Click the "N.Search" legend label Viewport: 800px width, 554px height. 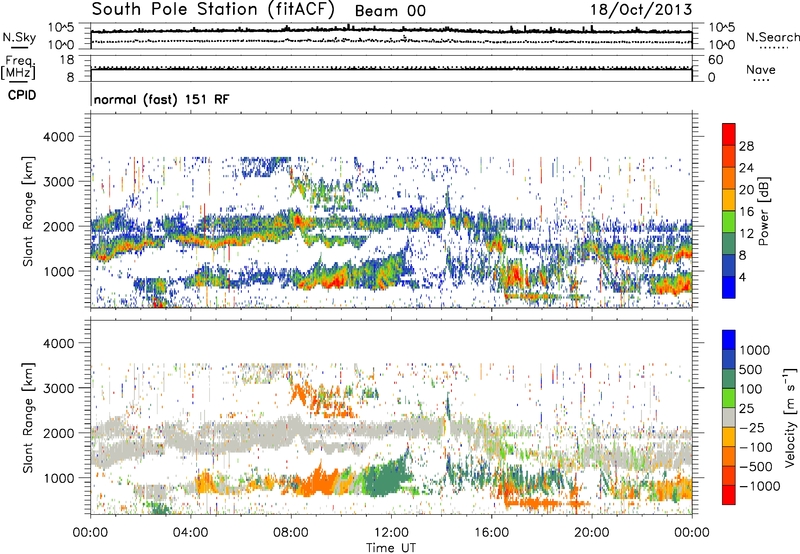(772, 37)
